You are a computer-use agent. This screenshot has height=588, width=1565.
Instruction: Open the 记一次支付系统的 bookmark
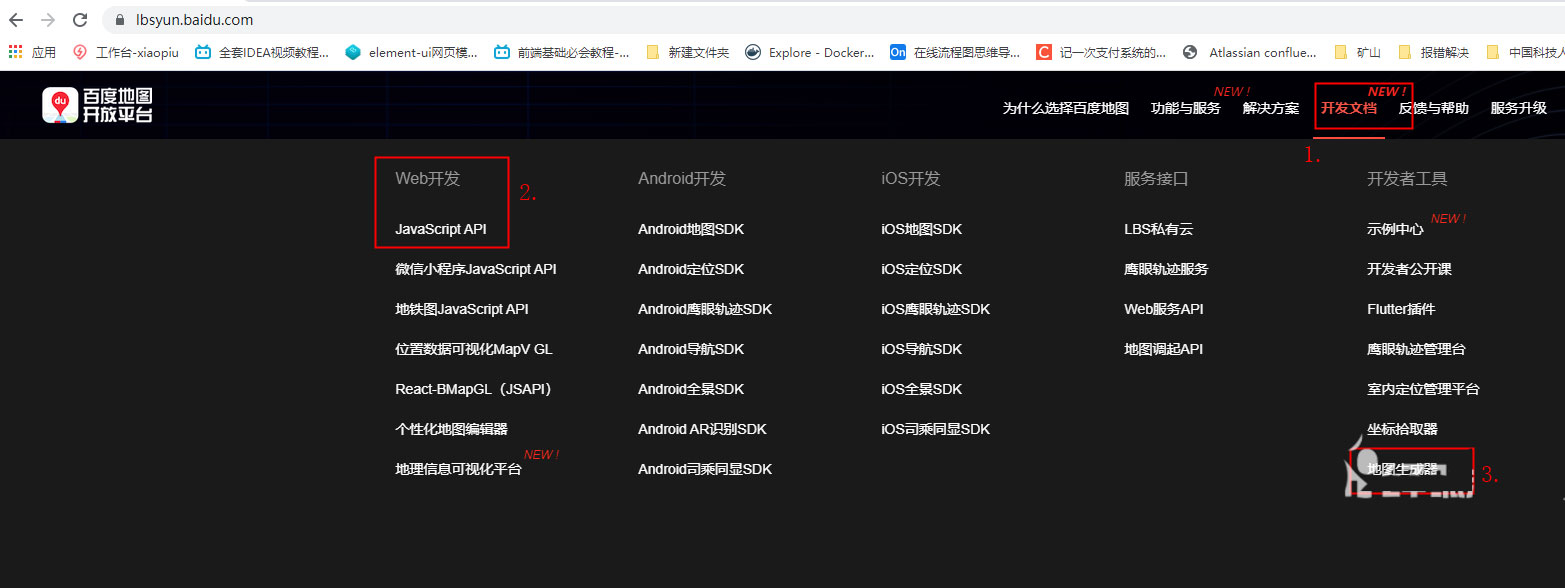1101,52
